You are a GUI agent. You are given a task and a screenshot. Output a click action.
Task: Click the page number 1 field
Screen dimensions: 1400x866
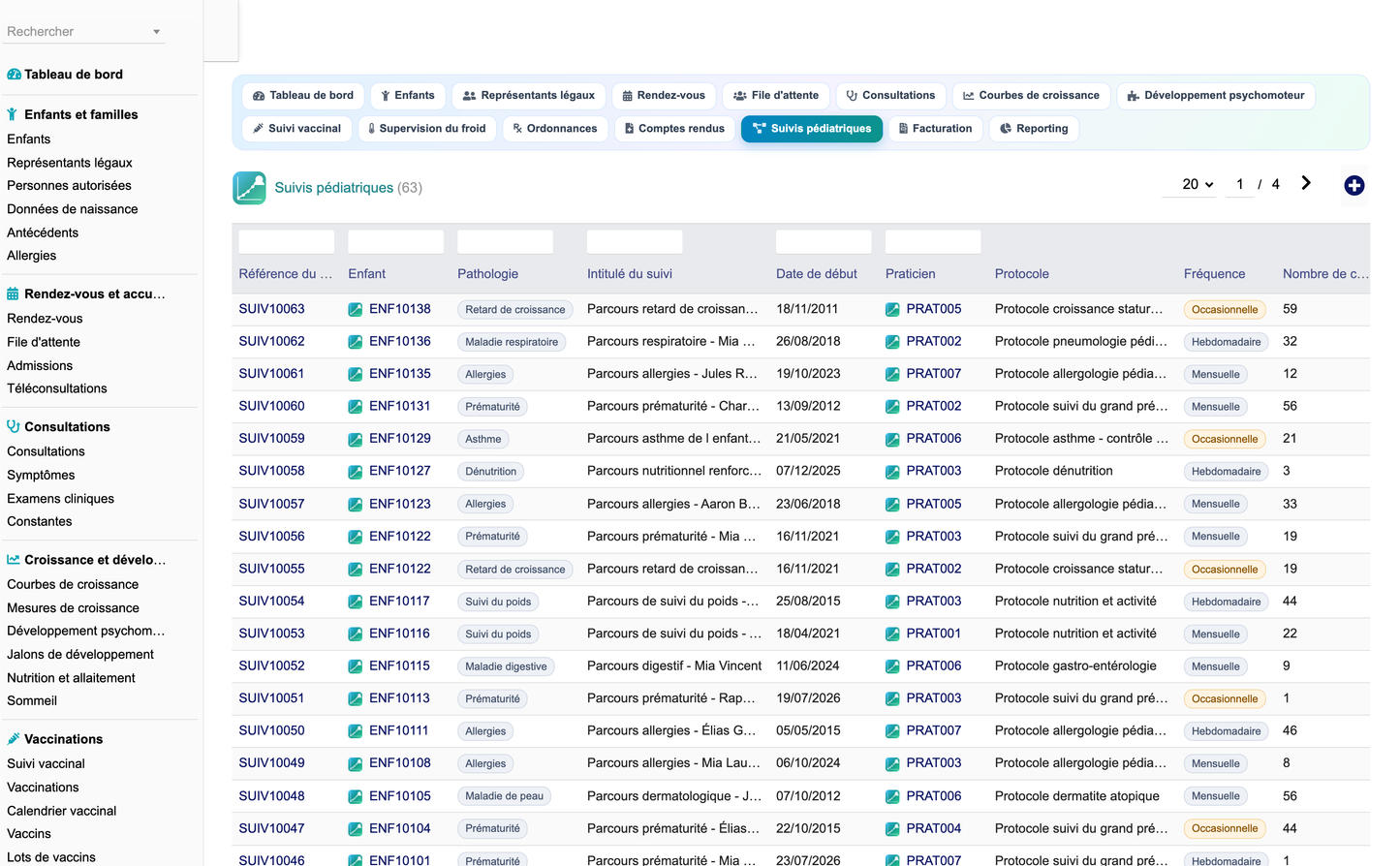1240,184
